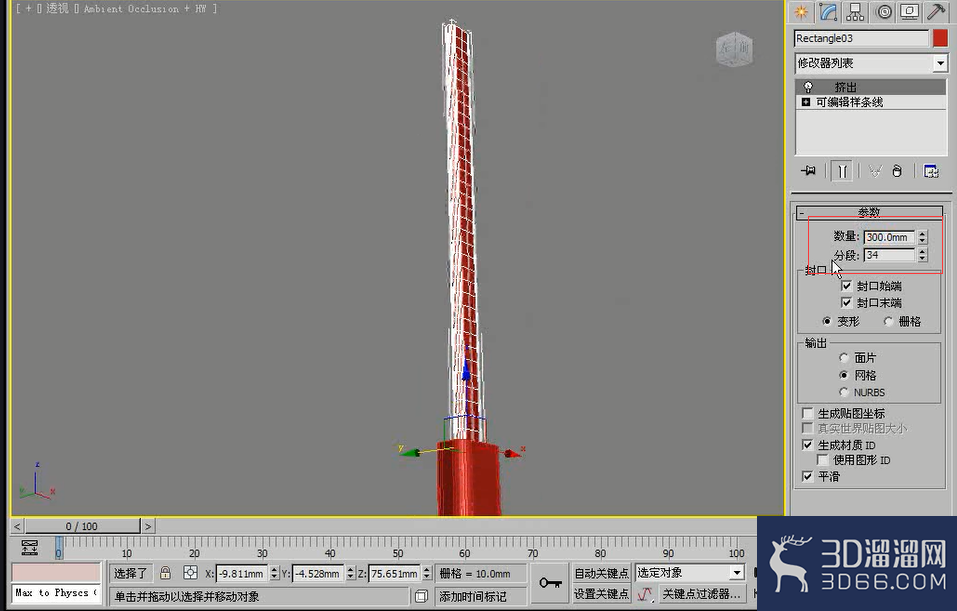This screenshot has height=611, width=957.
Task: Open the 选定对象 dropdown
Action: (x=690, y=573)
